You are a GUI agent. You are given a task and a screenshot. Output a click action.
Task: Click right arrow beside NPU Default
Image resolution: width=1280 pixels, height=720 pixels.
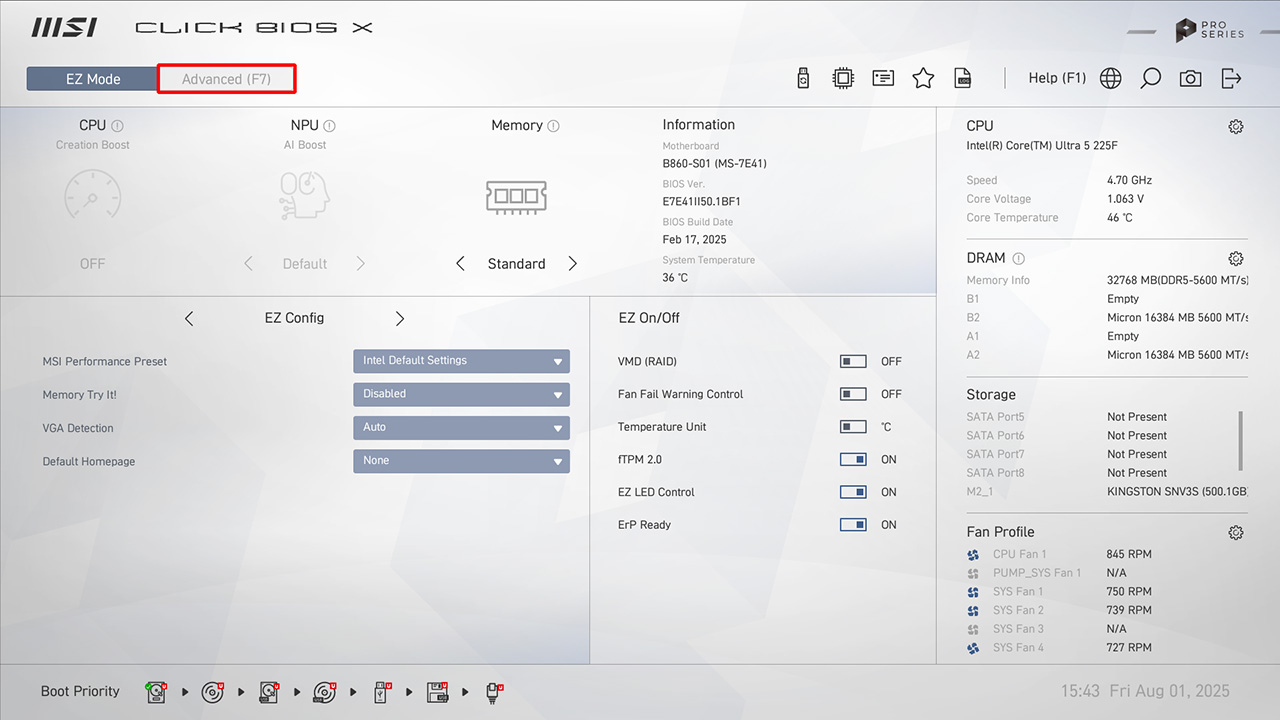361,264
